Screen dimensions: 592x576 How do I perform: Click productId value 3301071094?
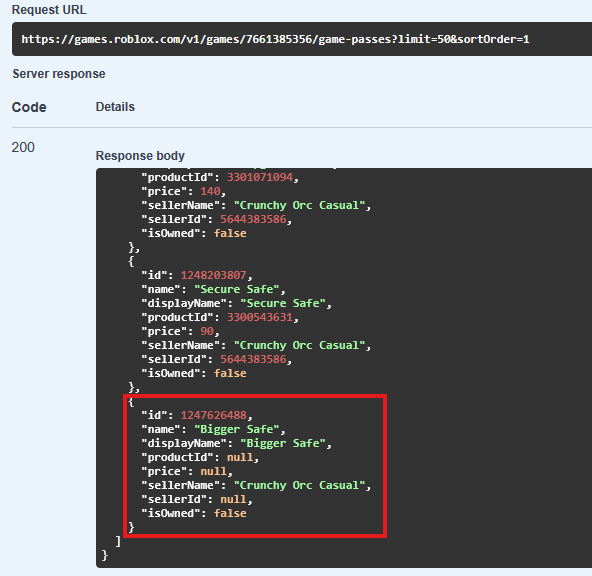click(260, 177)
